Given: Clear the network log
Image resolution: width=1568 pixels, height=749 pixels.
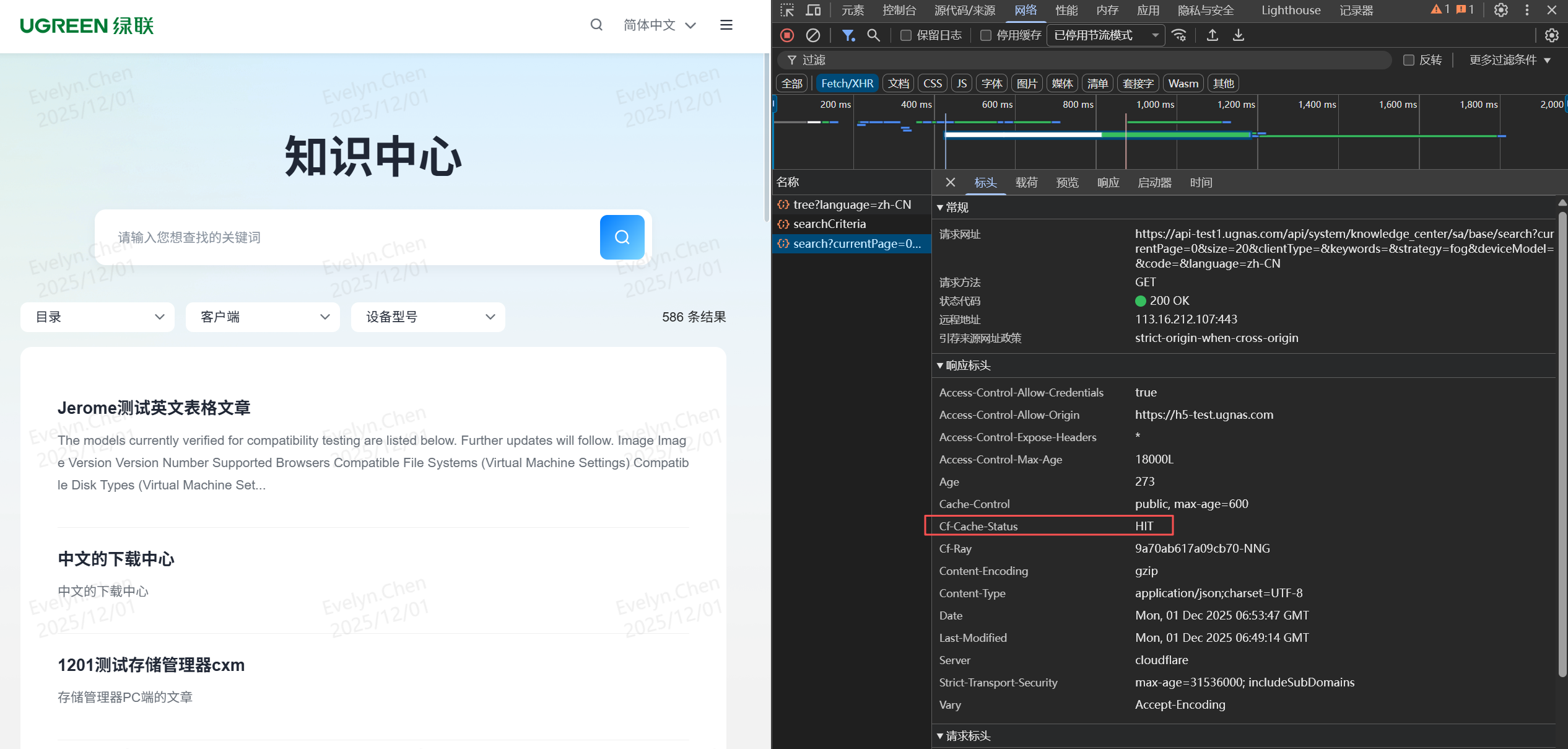Looking at the screenshot, I should 812,35.
